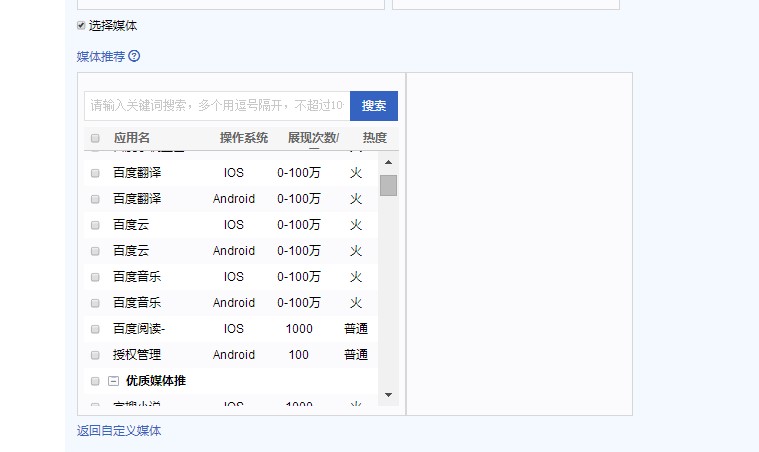Check the 百度音乐 IOS row checkbox
This screenshot has height=452, width=759.
95,277
